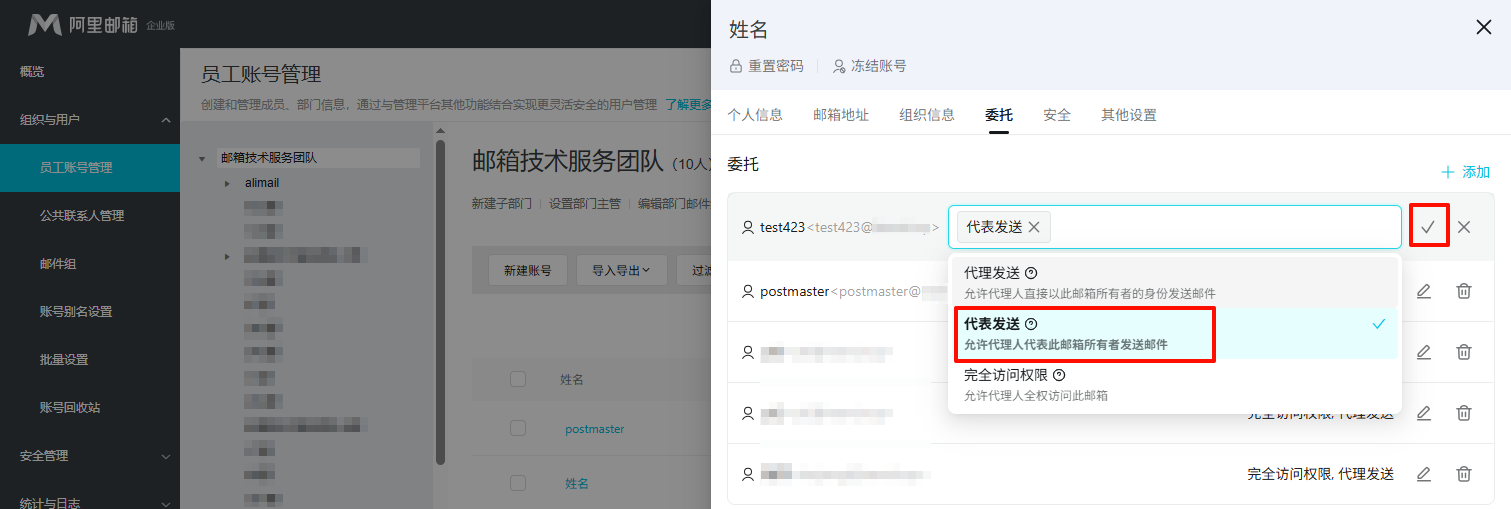
Task: Delete the last delegation entry in list
Action: (1464, 474)
